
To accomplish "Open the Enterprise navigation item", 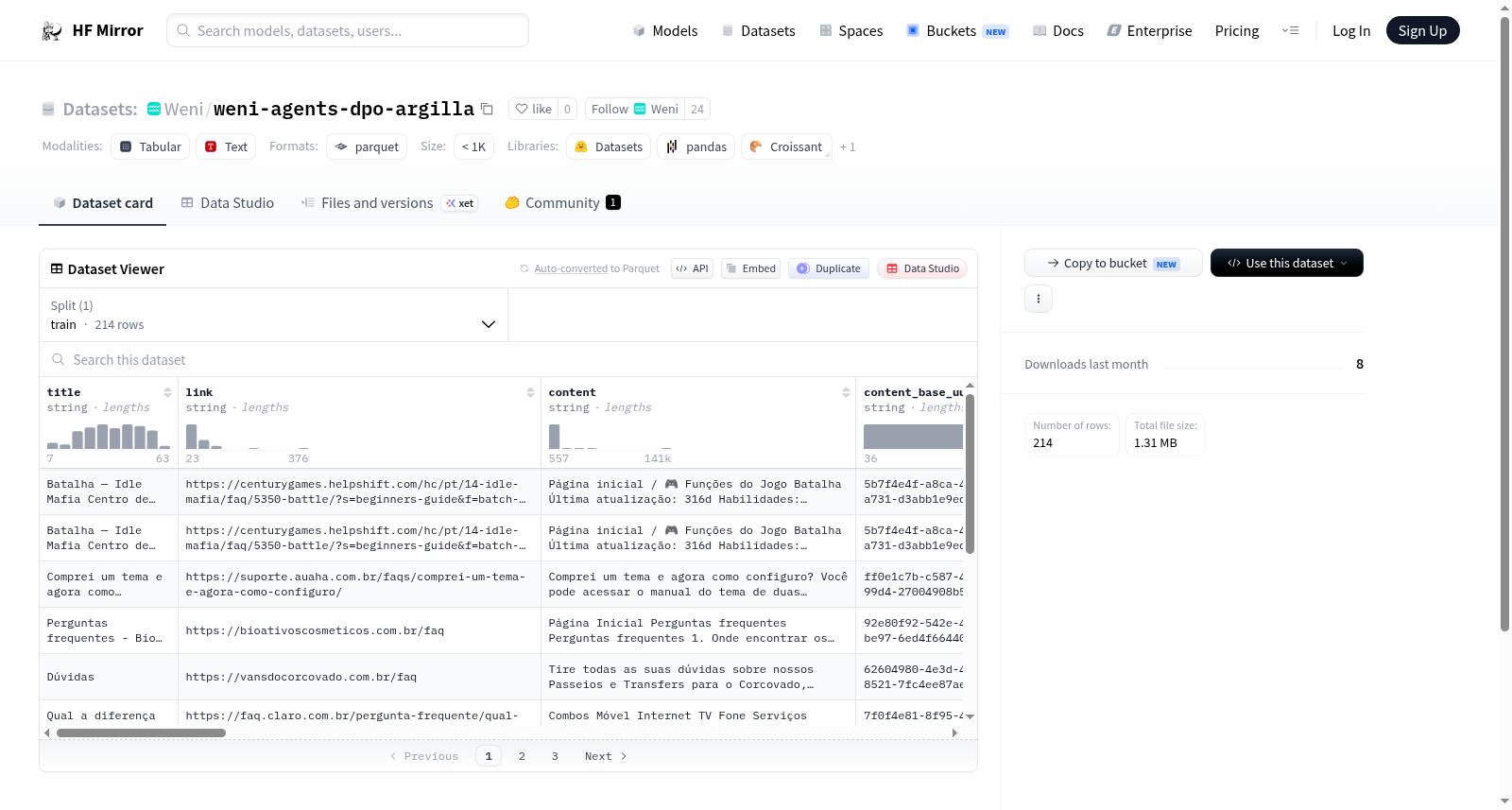I will pyautogui.click(x=1150, y=30).
